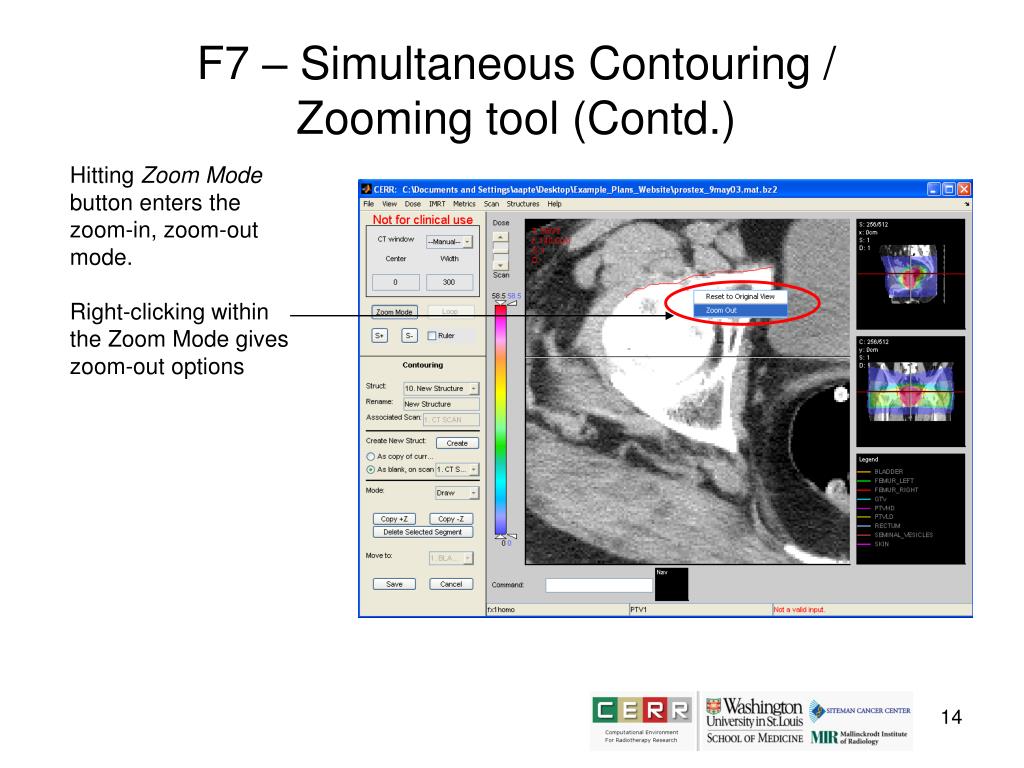The height and width of the screenshot is (768, 1024).
Task: Open the Structures menu
Action: click(523, 204)
